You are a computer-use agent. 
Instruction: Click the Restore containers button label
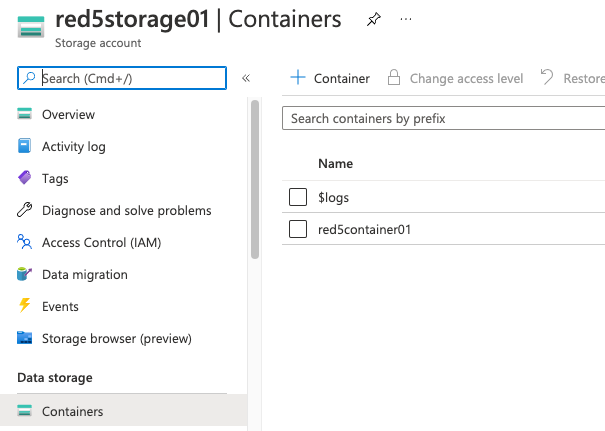coord(584,79)
